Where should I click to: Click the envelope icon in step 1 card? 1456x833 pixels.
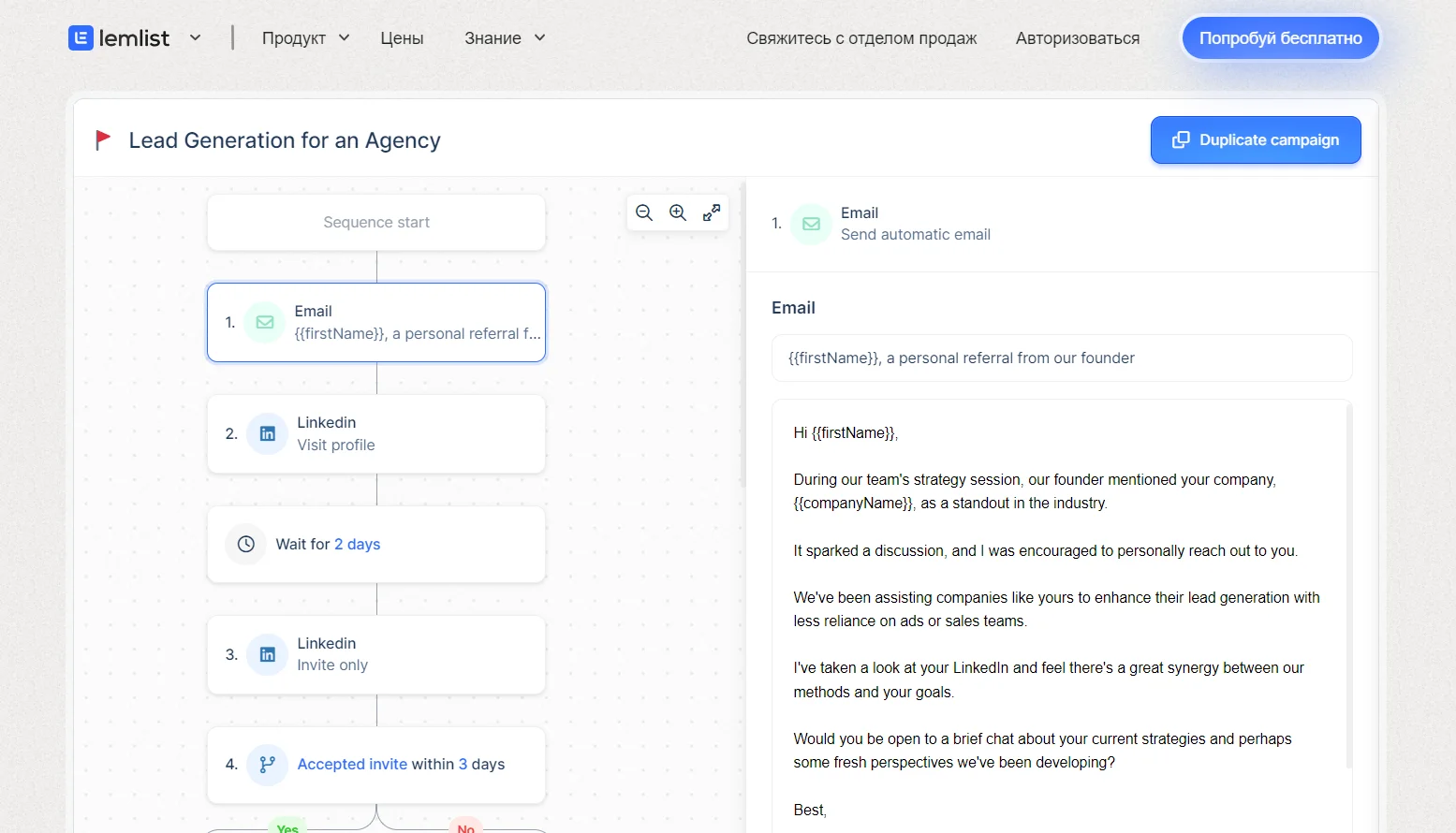point(265,323)
